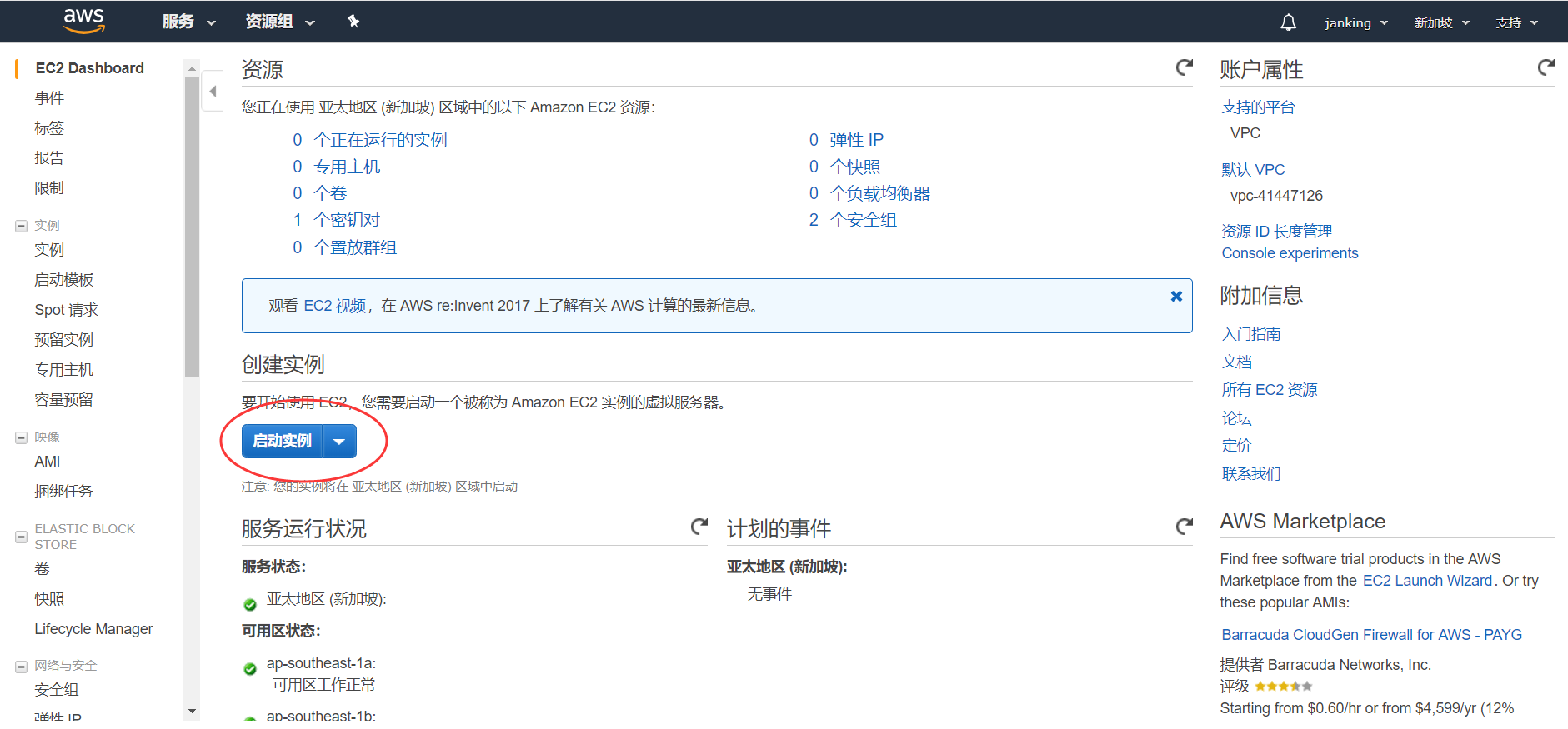Viewport: 1568px width, 729px height.
Task: Refresh the 计划的事件 scheduled events section
Action: [1184, 527]
